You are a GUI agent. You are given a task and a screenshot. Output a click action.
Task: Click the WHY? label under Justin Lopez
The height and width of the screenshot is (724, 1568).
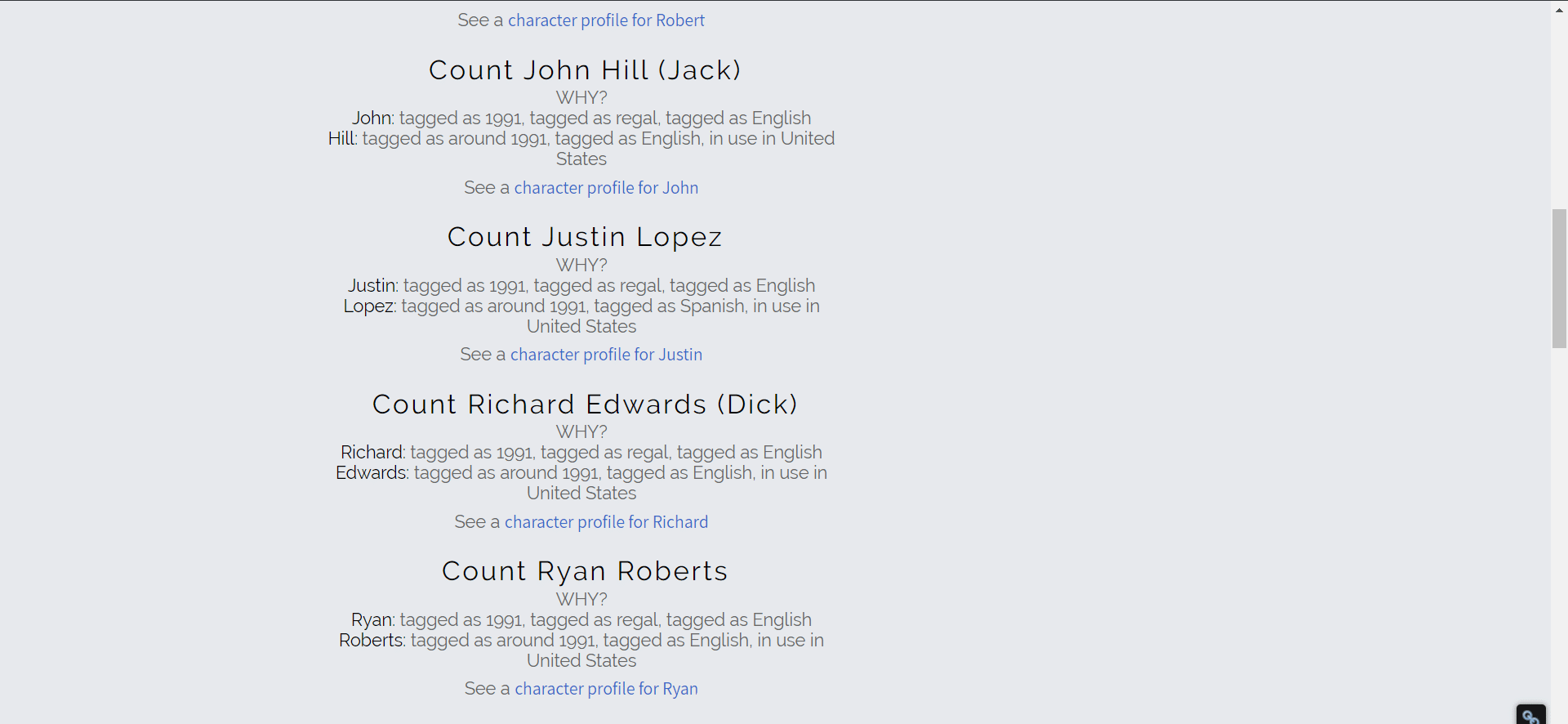(581, 265)
